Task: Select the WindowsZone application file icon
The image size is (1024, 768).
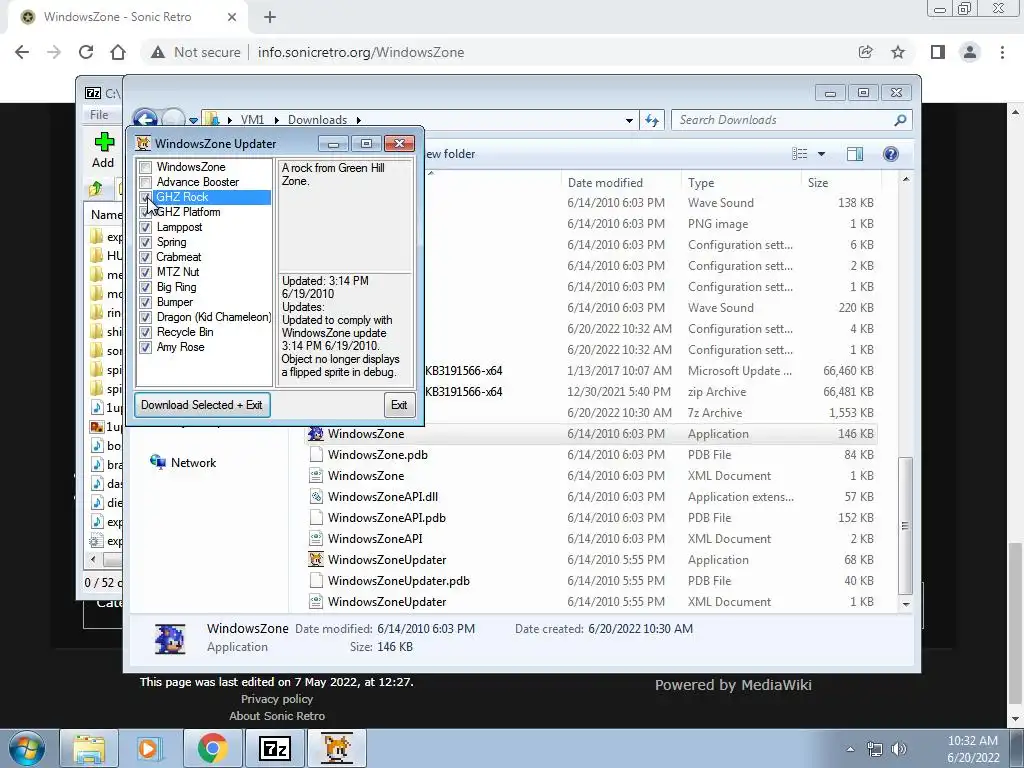Action: point(316,434)
